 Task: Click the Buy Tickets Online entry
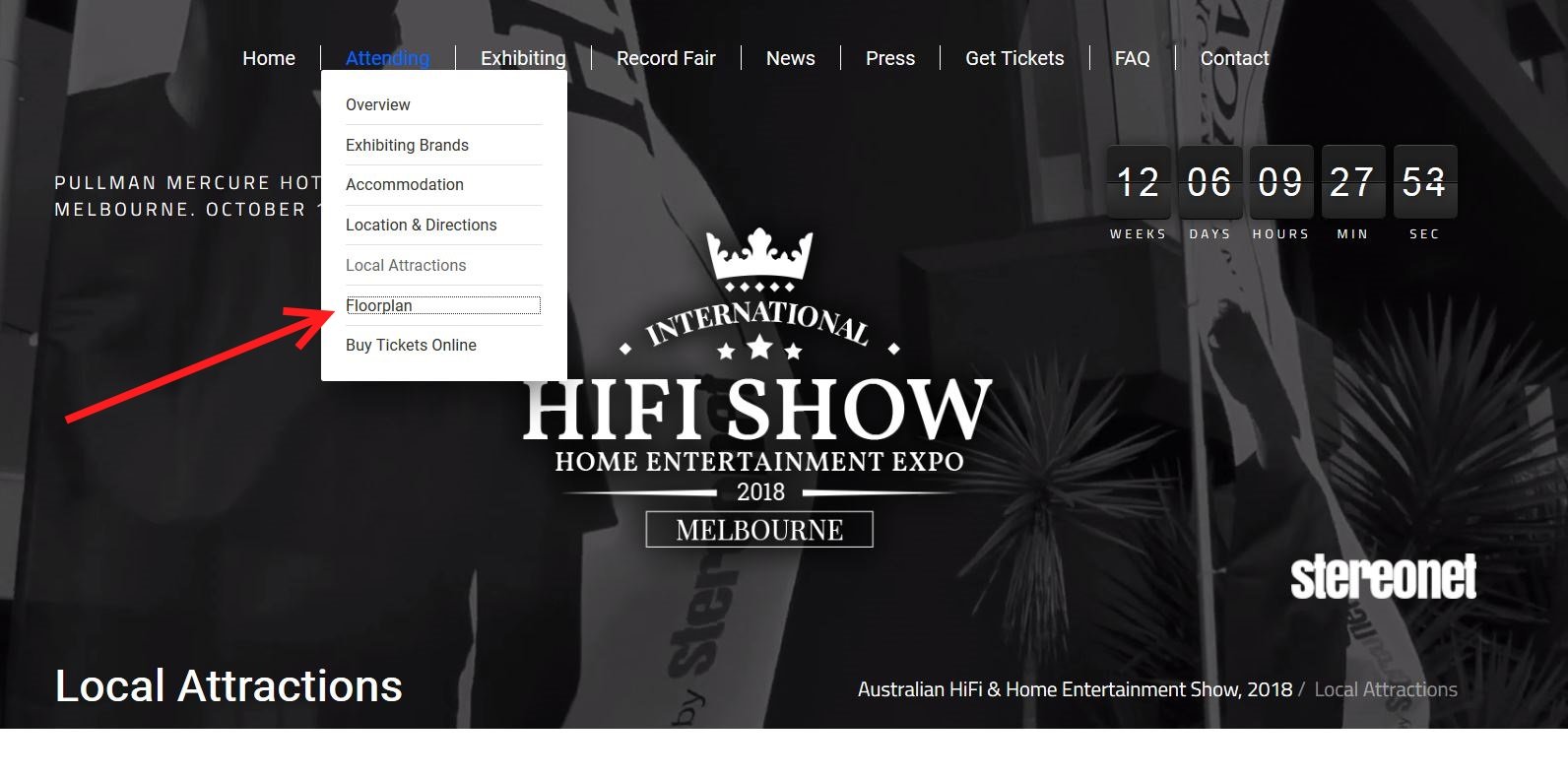[x=411, y=345]
